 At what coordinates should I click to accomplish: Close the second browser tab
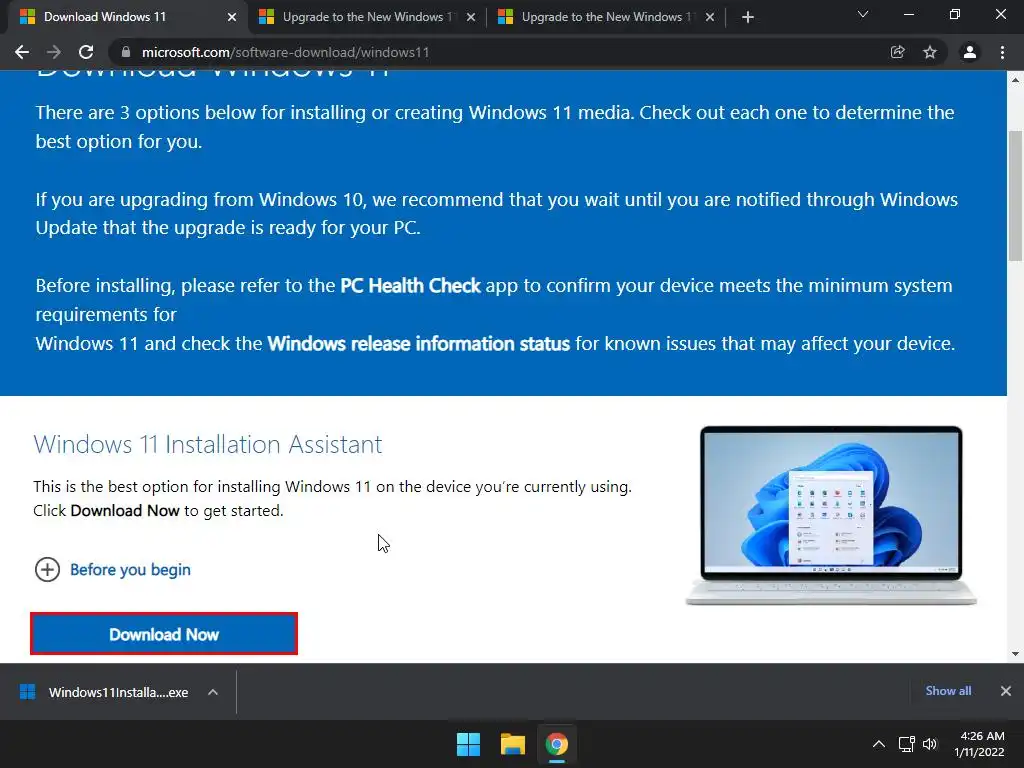[471, 17]
